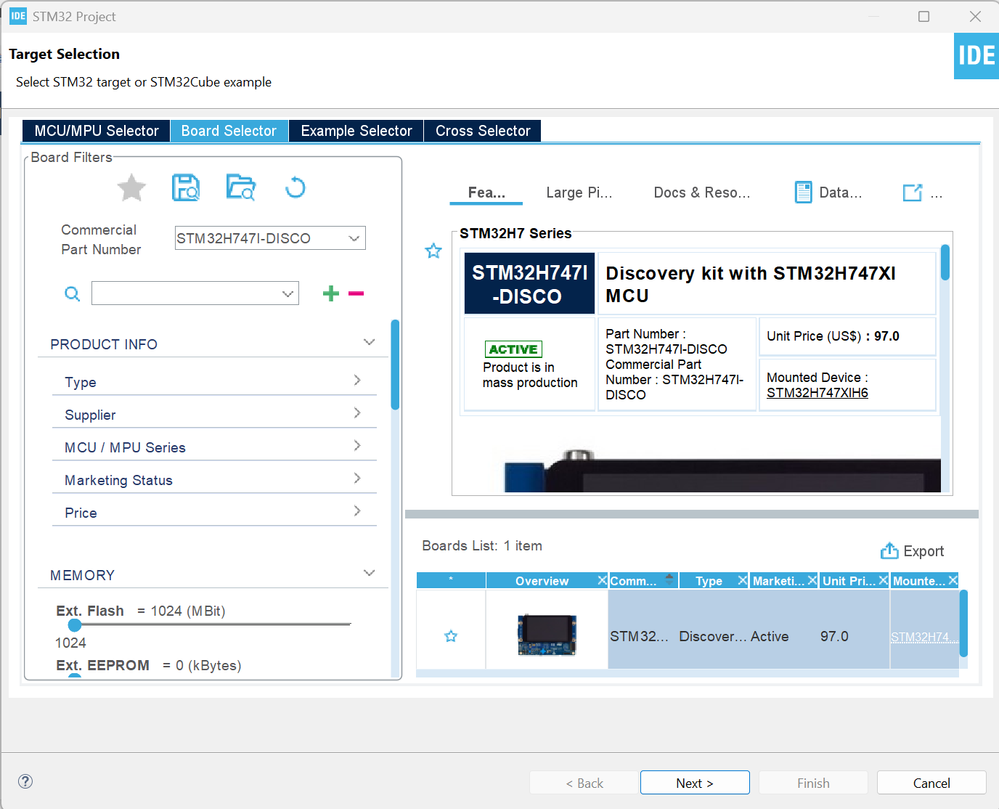This screenshot has height=809, width=999.
Task: Open Commercial Part Number dropdown
Action: tap(354, 238)
